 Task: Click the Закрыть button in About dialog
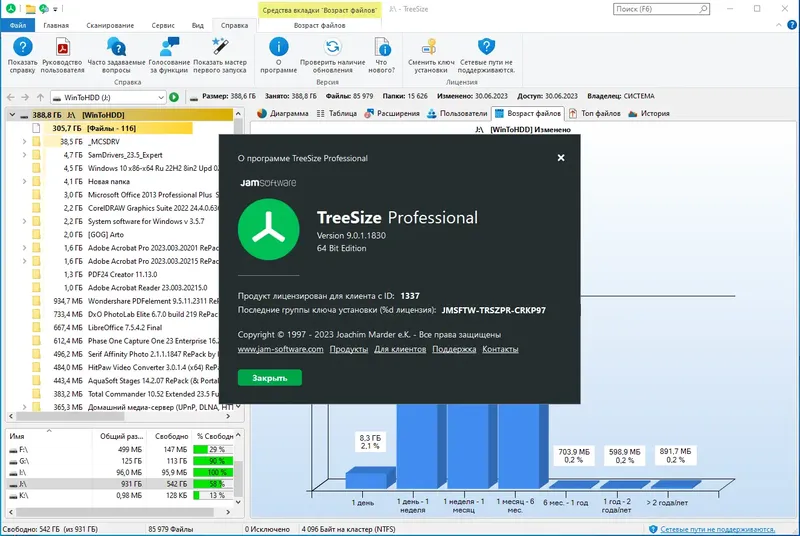pos(269,378)
